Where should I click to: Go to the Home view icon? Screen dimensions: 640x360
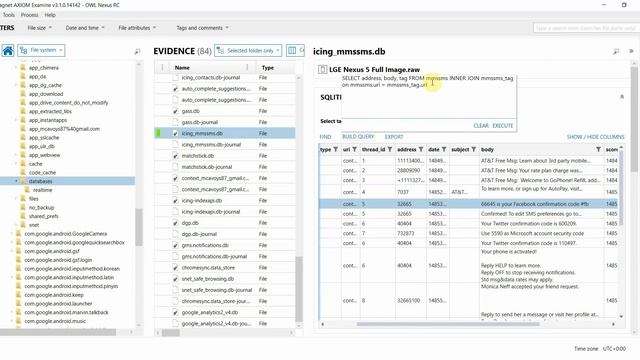(x=8, y=51)
